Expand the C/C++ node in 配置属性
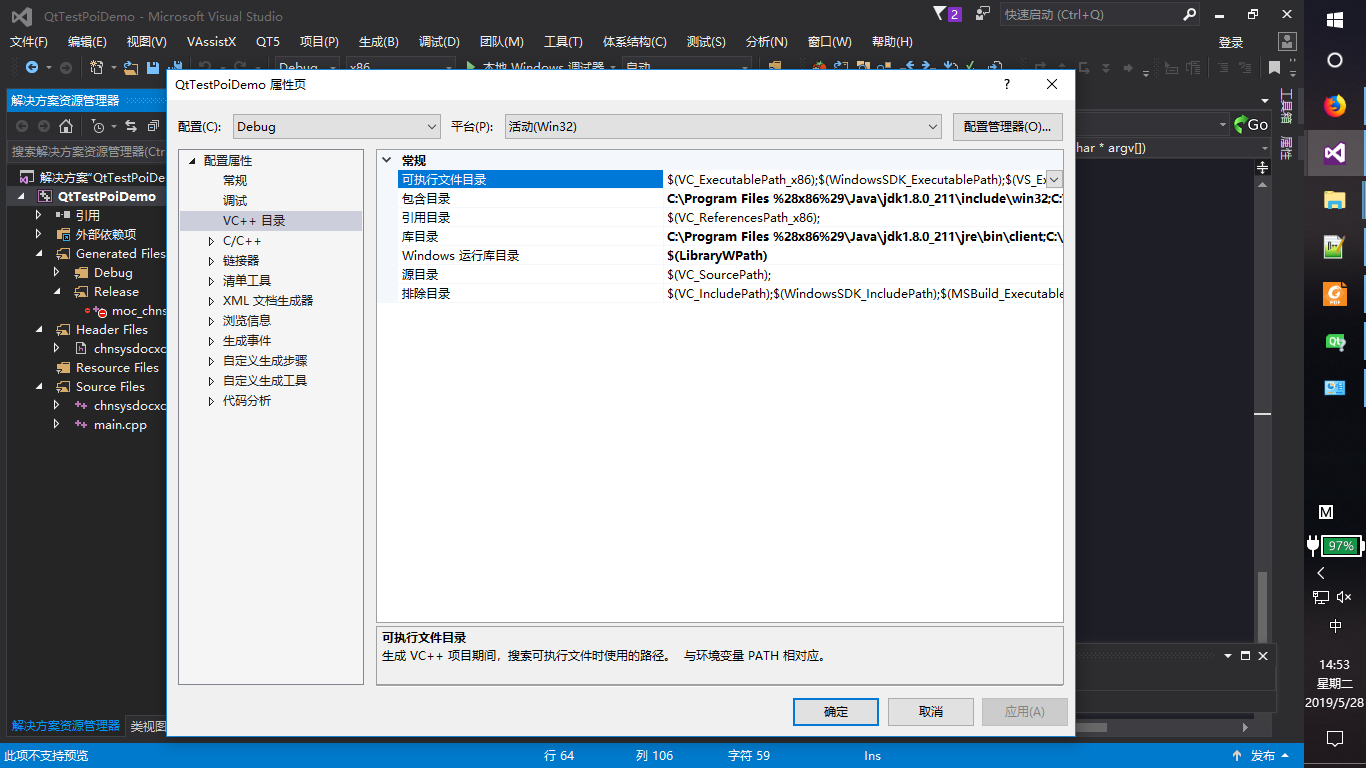 210,240
